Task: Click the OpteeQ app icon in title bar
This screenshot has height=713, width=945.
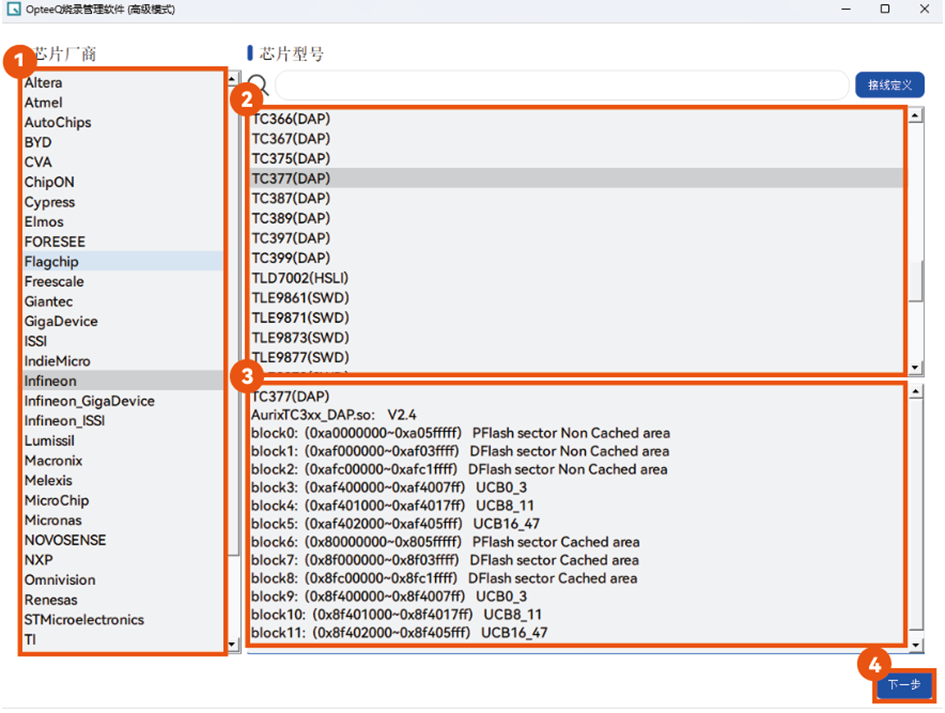Action: (x=13, y=10)
